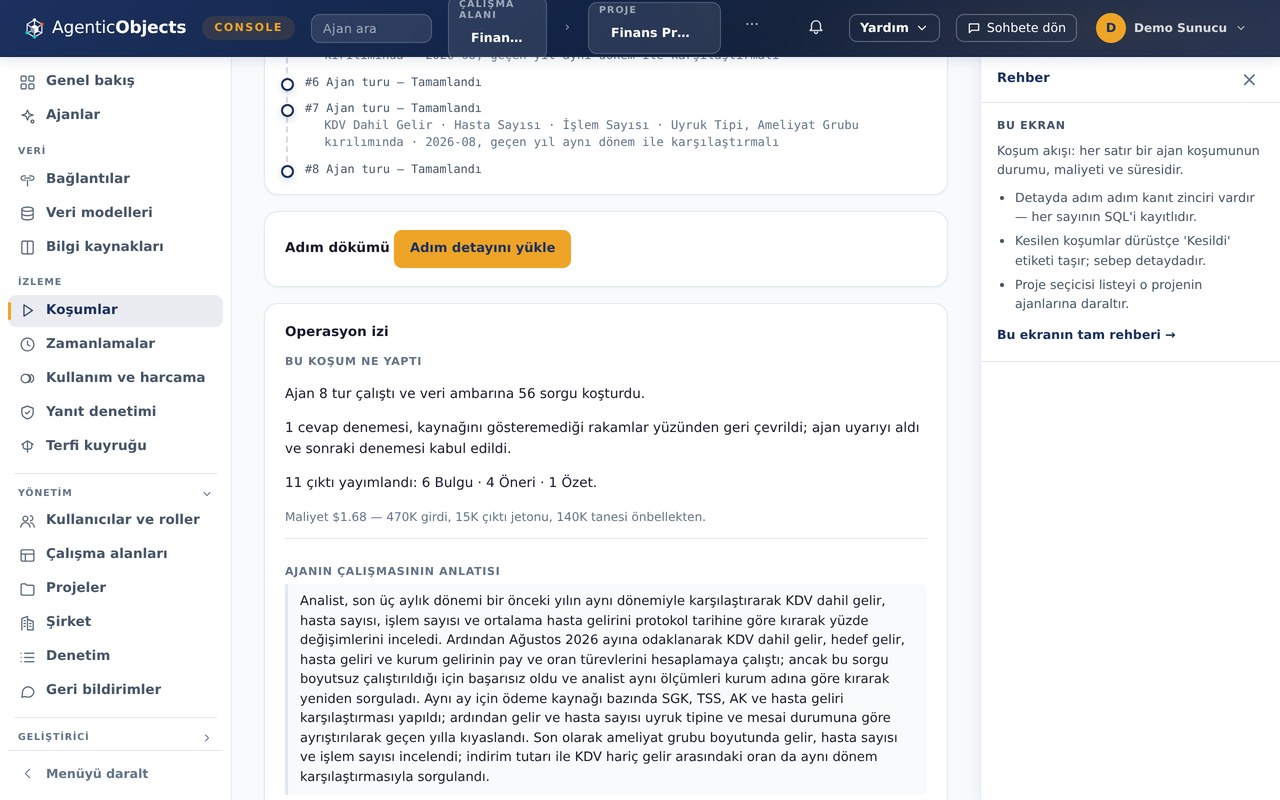Click the Ajanlar sparkle icon
This screenshot has height=800, width=1280.
(x=28, y=115)
